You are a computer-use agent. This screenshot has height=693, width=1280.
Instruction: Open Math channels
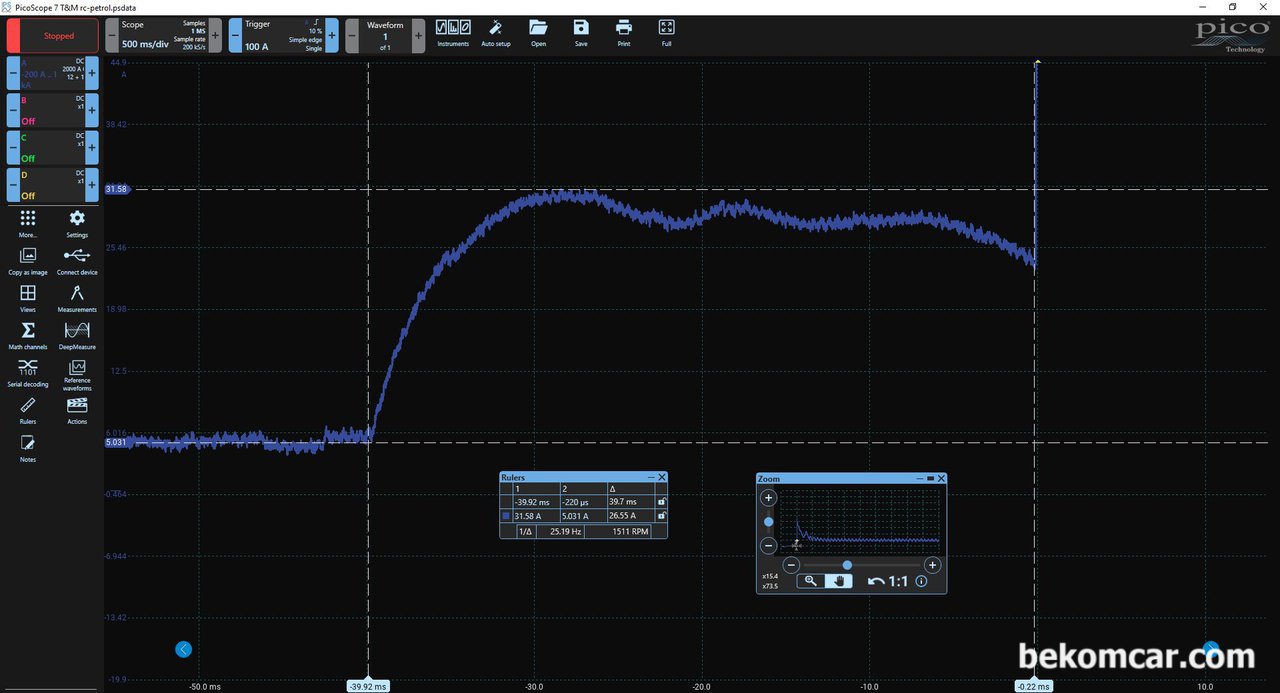[x=28, y=335]
